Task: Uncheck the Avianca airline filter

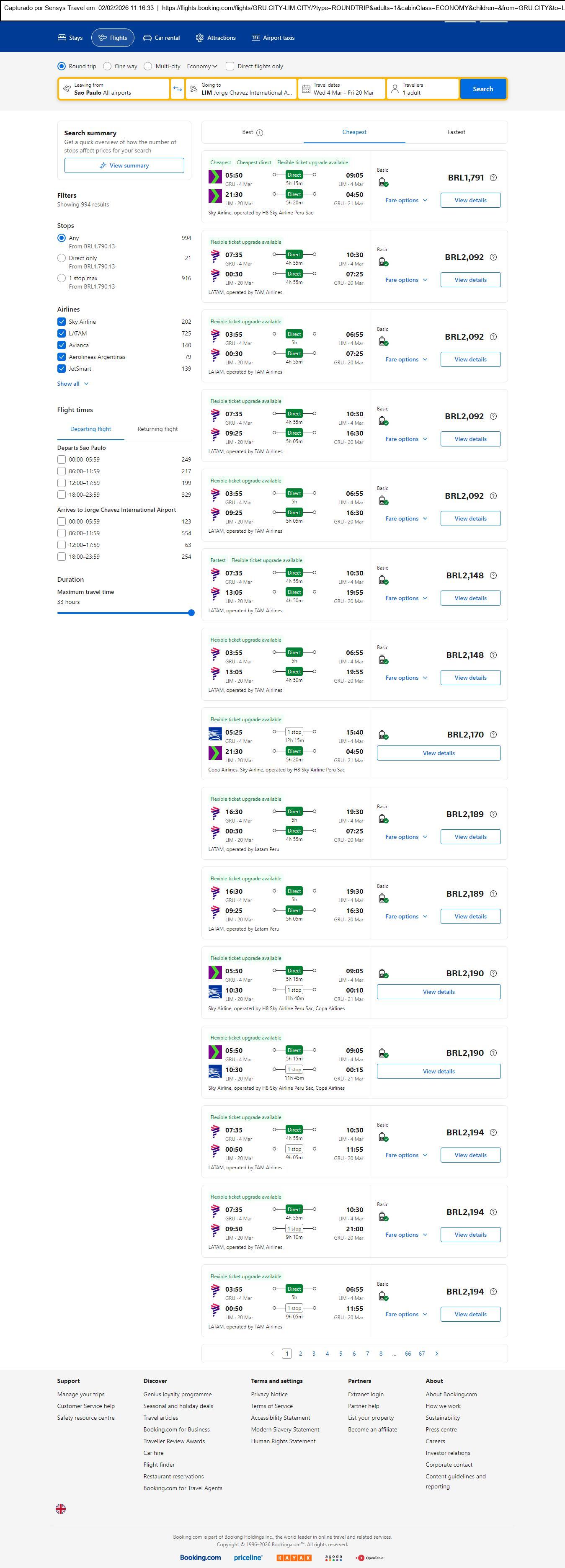Action: tap(62, 345)
